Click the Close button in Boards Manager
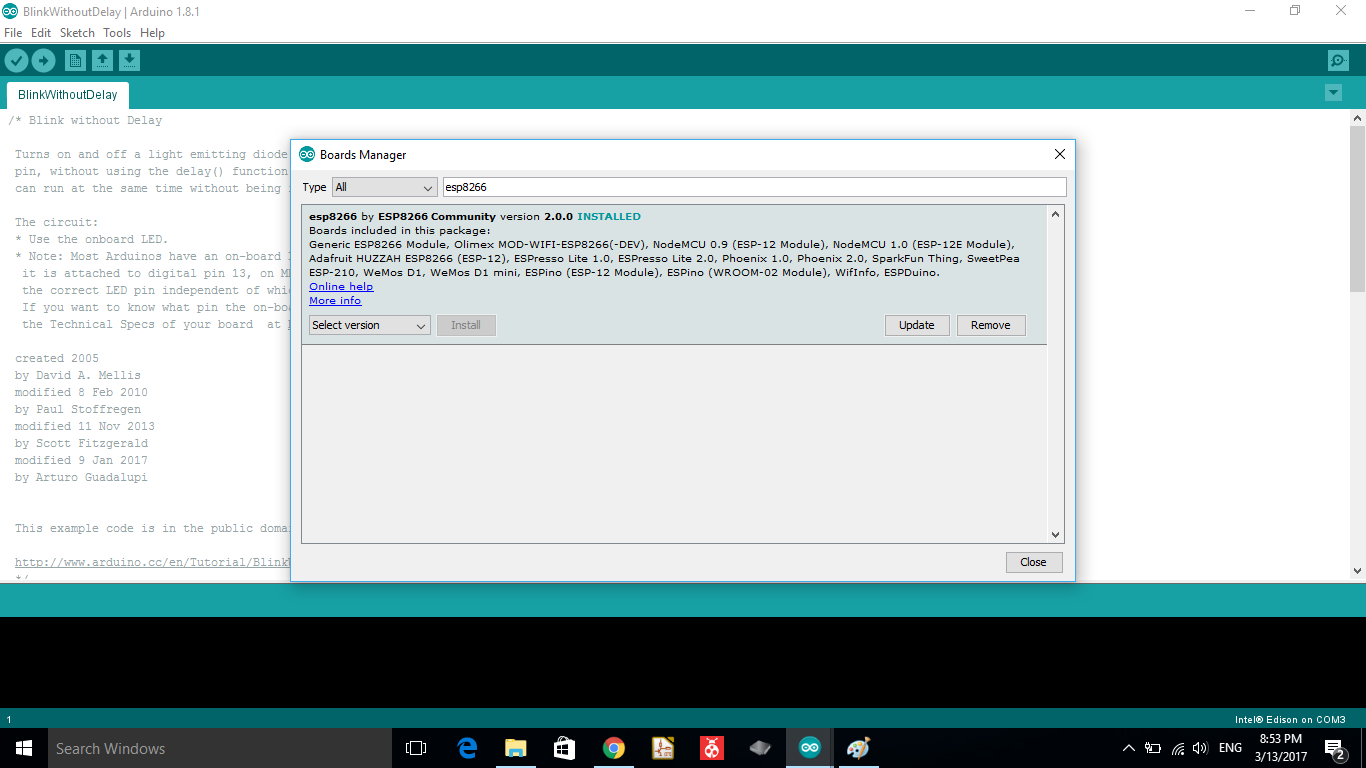Viewport: 1366px width, 768px height. point(1034,562)
